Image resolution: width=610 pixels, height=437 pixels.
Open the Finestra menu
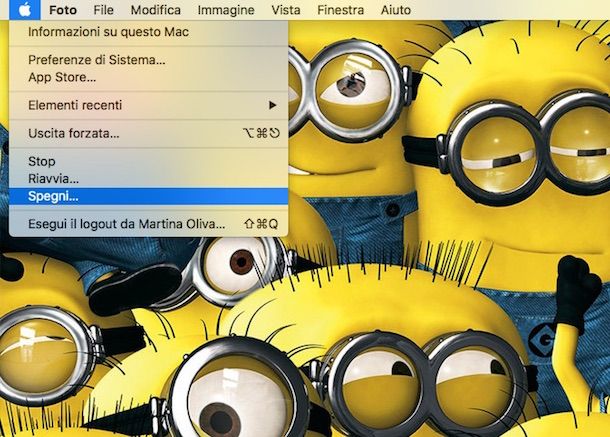[x=340, y=10]
